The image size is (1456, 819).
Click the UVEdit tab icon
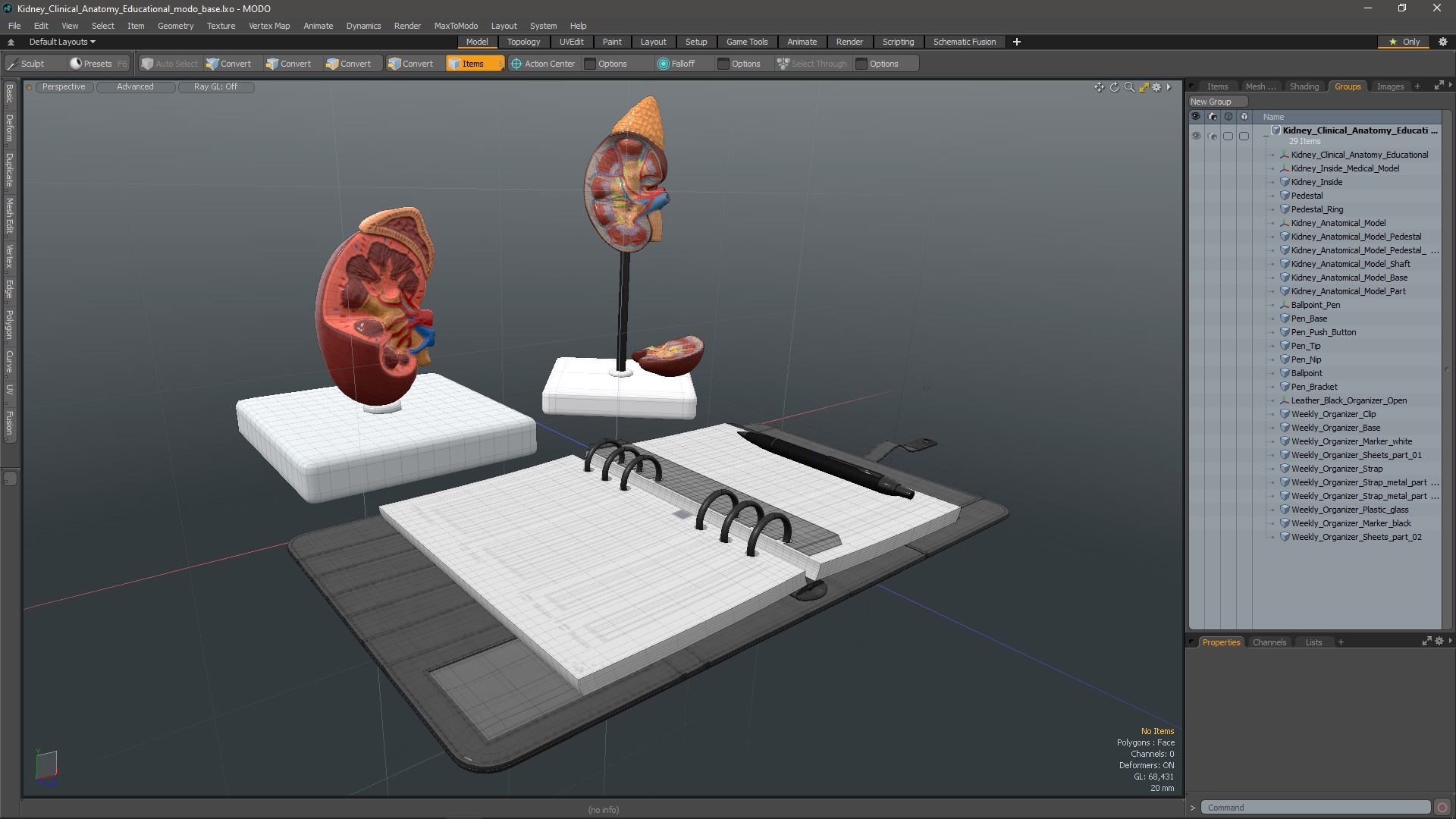(572, 41)
